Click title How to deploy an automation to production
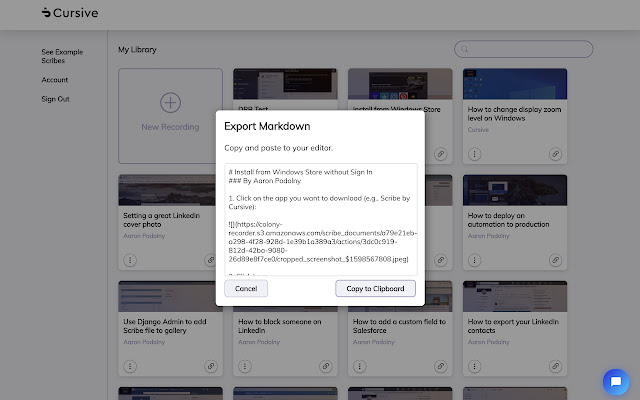The image size is (640, 400). [508, 220]
